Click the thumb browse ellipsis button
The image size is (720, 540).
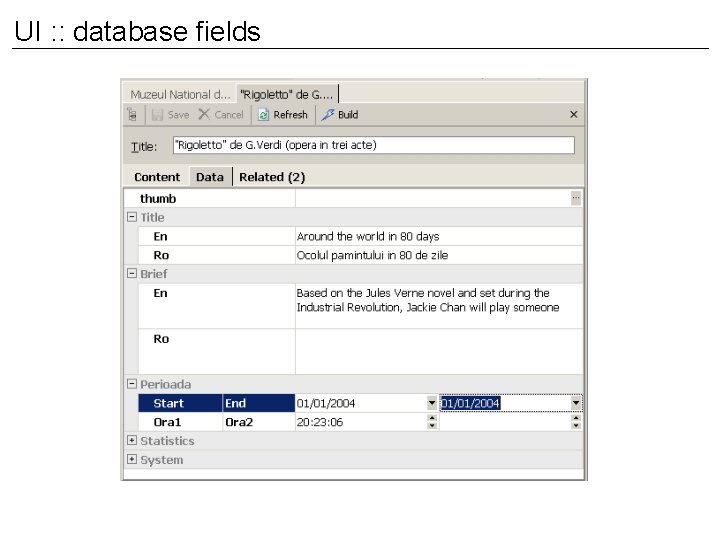point(576,198)
